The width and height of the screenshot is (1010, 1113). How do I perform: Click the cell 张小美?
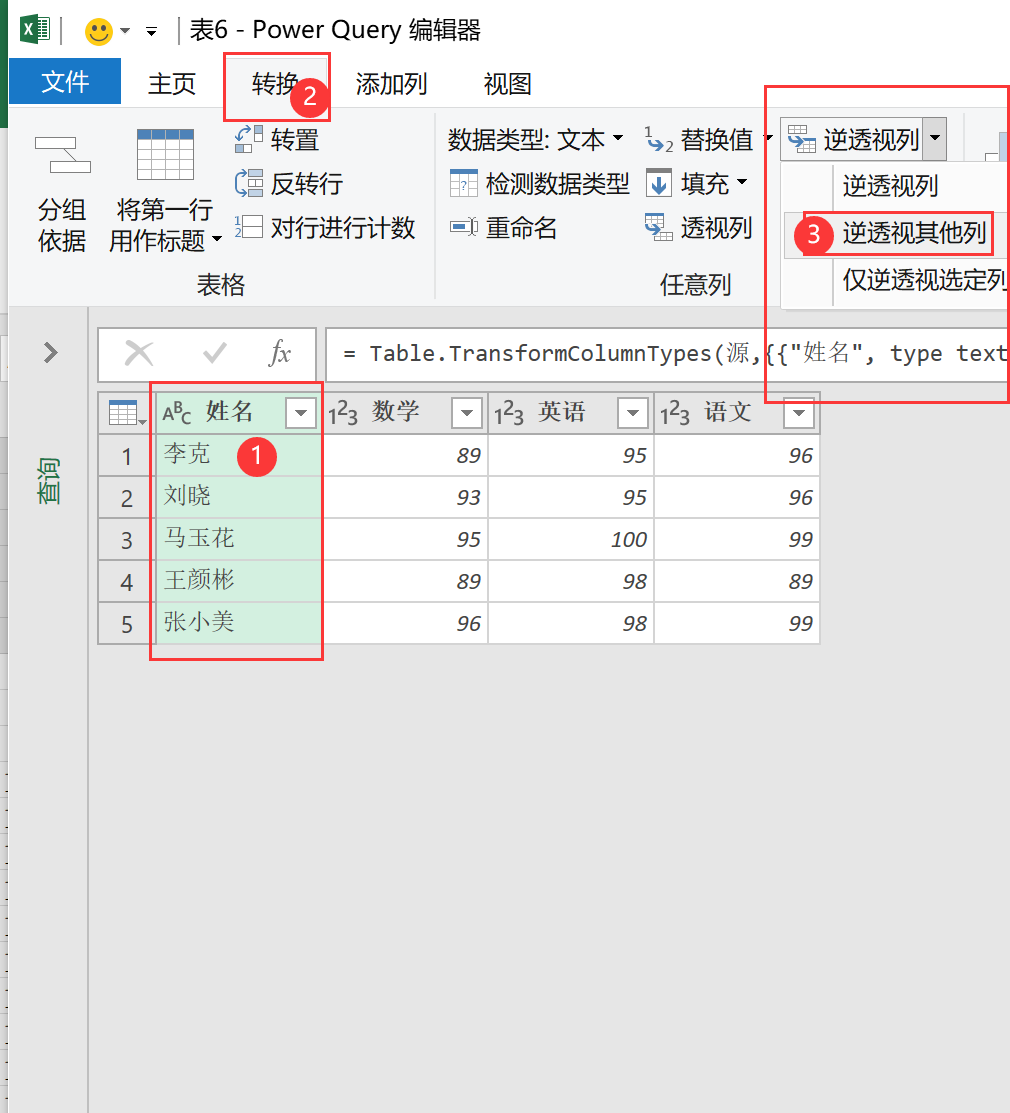pos(238,623)
